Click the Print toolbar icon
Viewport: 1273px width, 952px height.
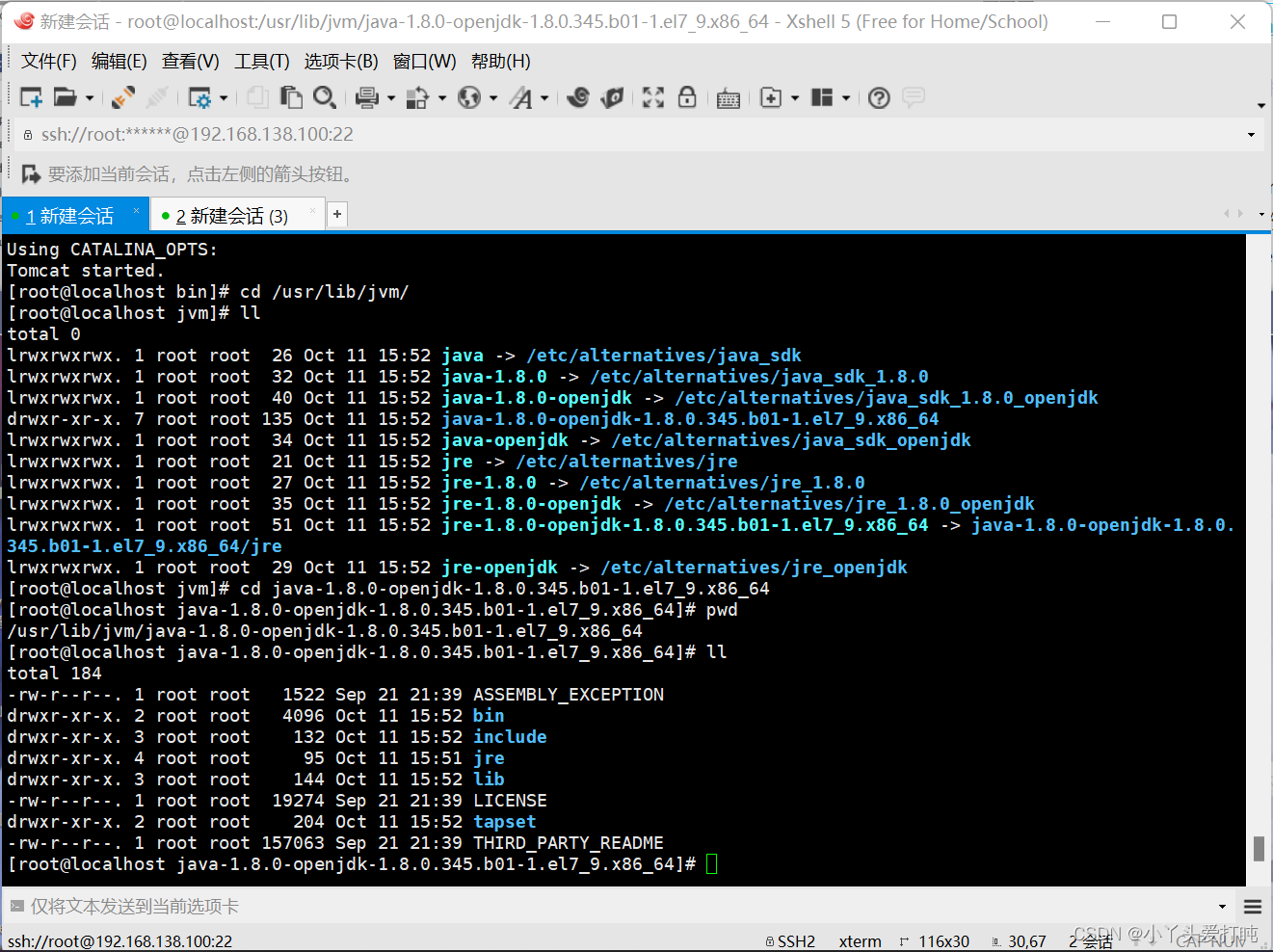[367, 97]
